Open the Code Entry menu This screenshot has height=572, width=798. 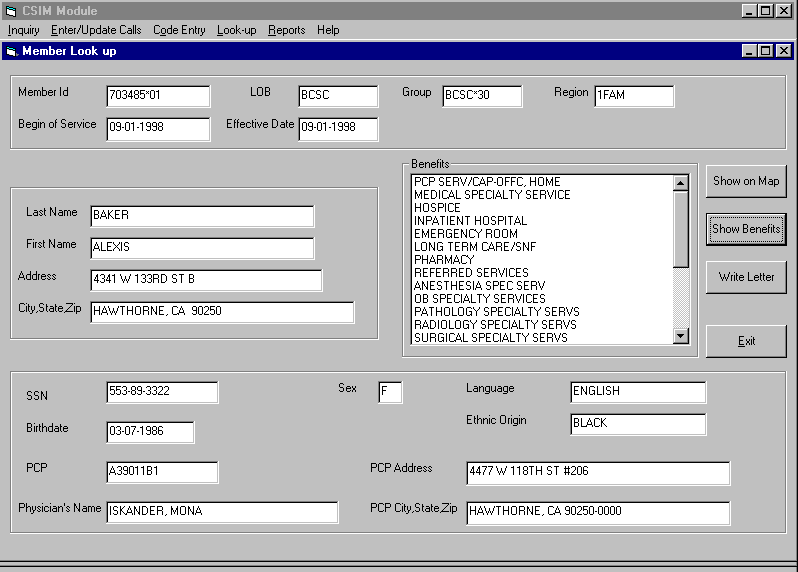click(179, 30)
